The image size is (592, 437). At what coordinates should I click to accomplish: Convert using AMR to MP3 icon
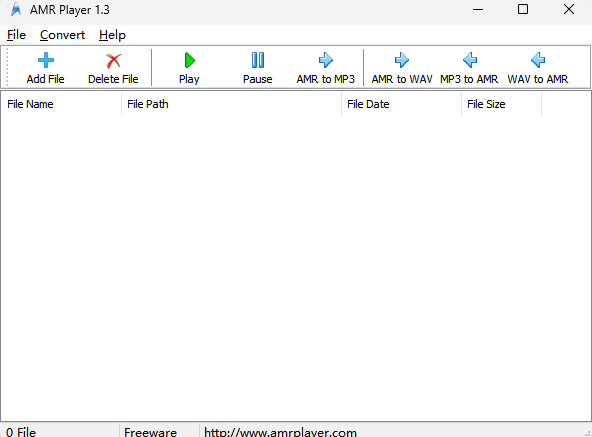pos(325,60)
